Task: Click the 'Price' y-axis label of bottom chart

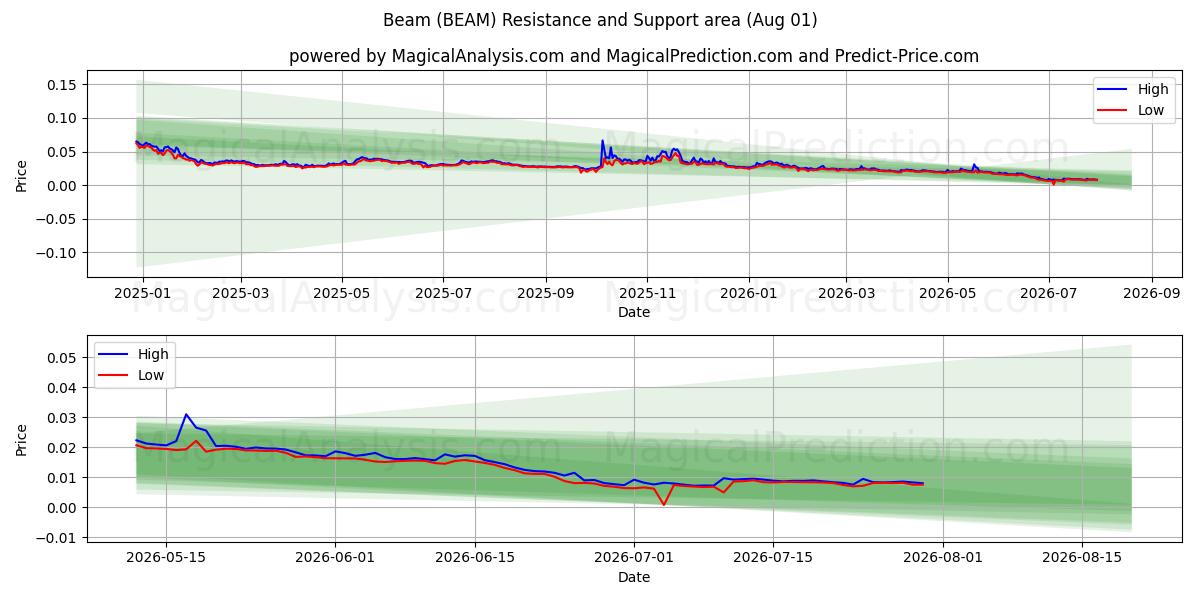Action: [x=22, y=439]
